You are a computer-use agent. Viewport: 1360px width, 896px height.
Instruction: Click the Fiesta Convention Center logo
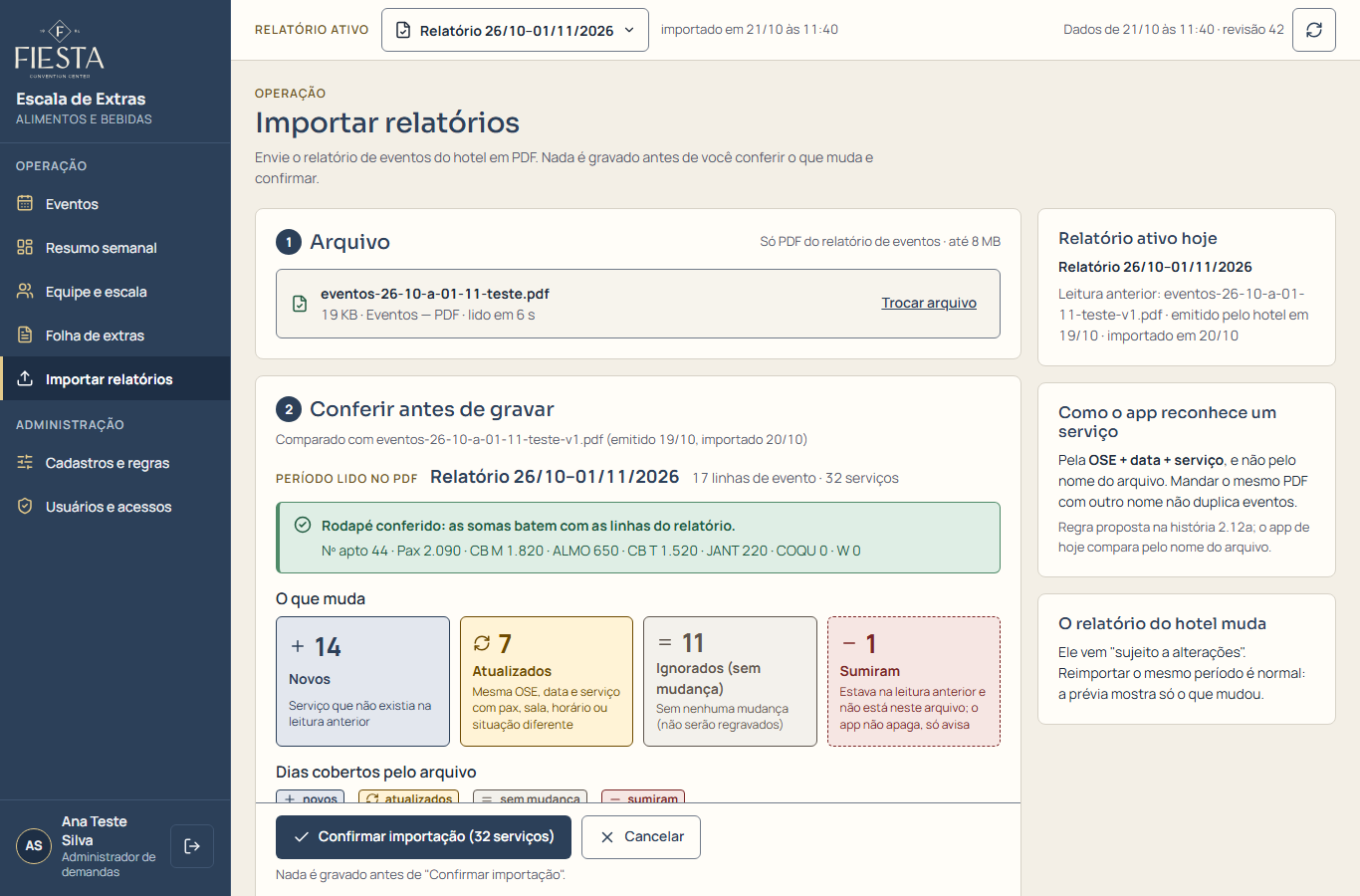pos(60,49)
